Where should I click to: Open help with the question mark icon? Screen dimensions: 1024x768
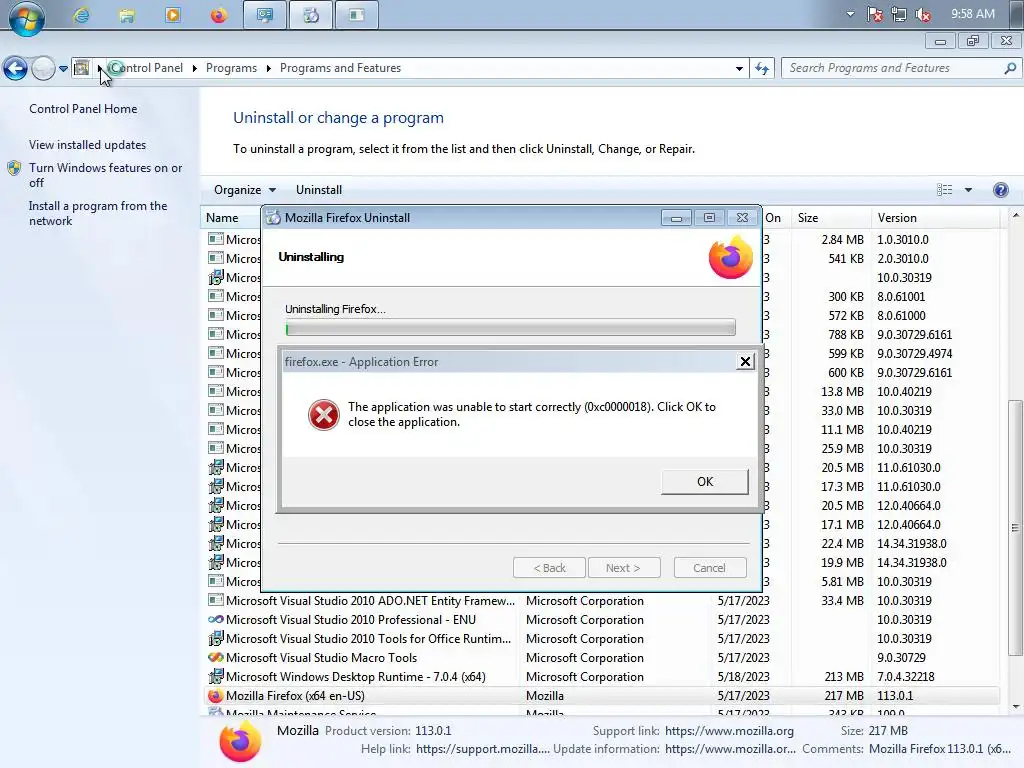(x=1000, y=190)
